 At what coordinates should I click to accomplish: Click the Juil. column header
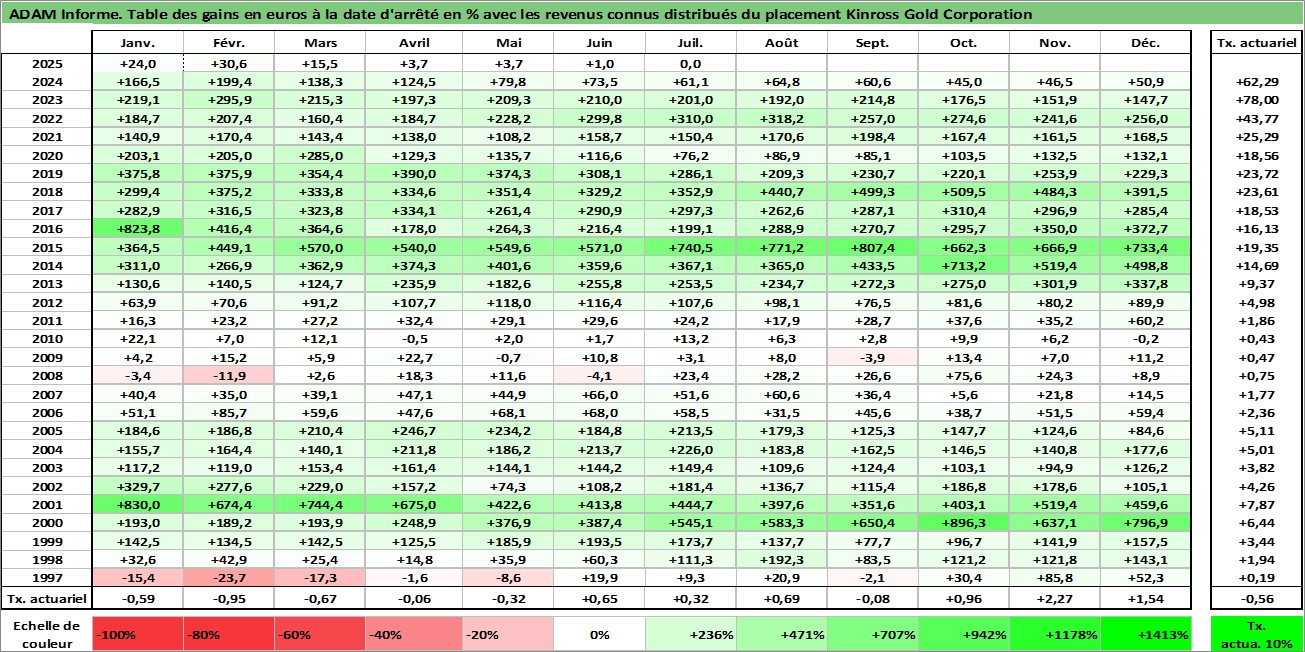point(689,43)
